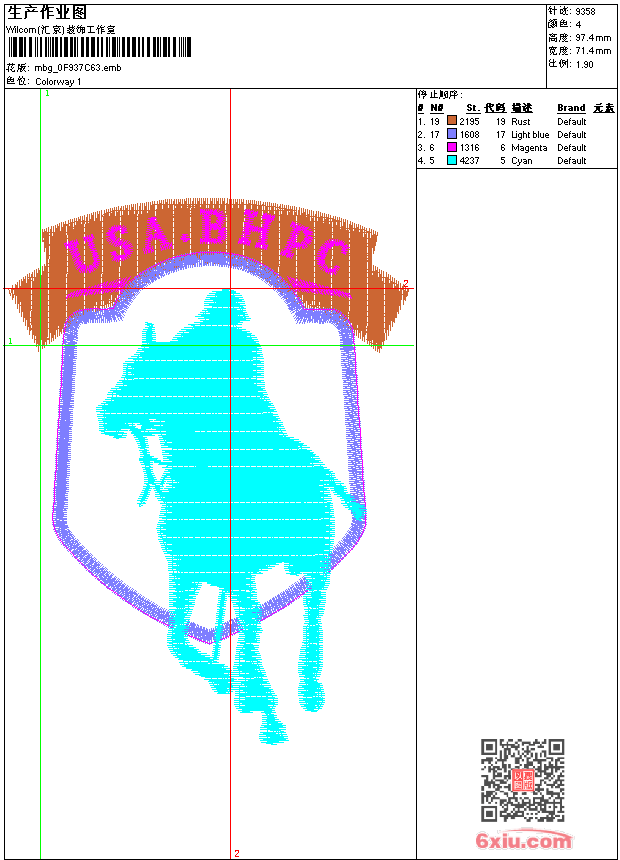Image resolution: width=620 pixels, height=860 pixels.
Task: Click the Magenta color swatch
Action: 452,147
